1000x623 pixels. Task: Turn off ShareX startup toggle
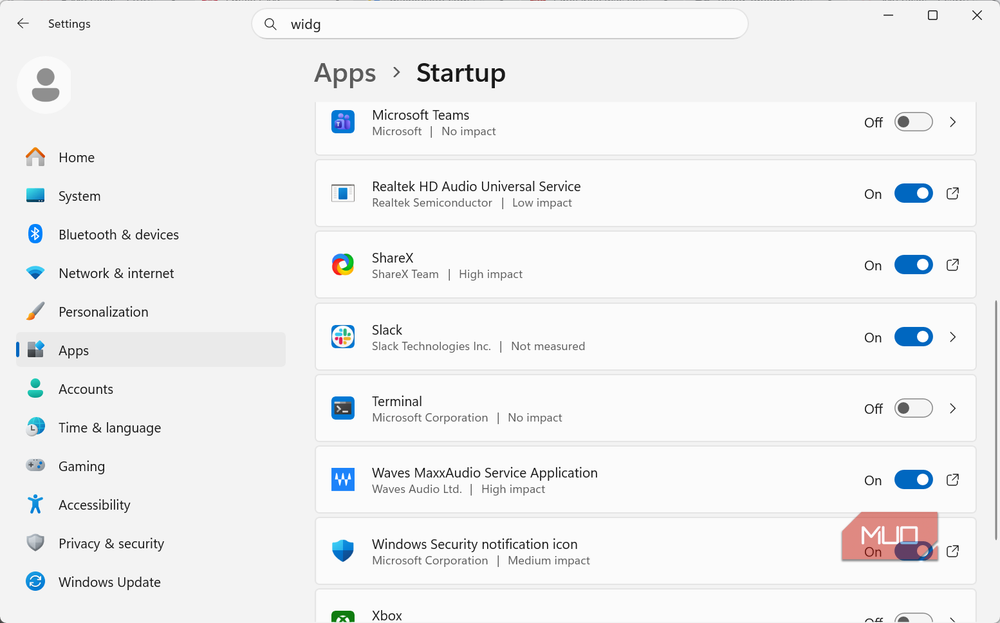[x=913, y=265]
